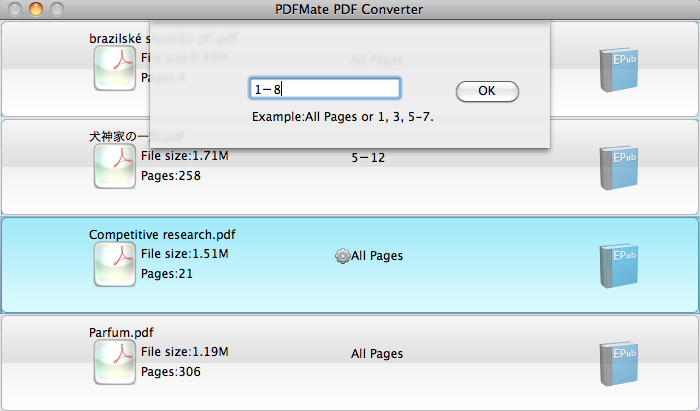Click the Pages:258 text
This screenshot has height=411, width=700.
[x=171, y=176]
